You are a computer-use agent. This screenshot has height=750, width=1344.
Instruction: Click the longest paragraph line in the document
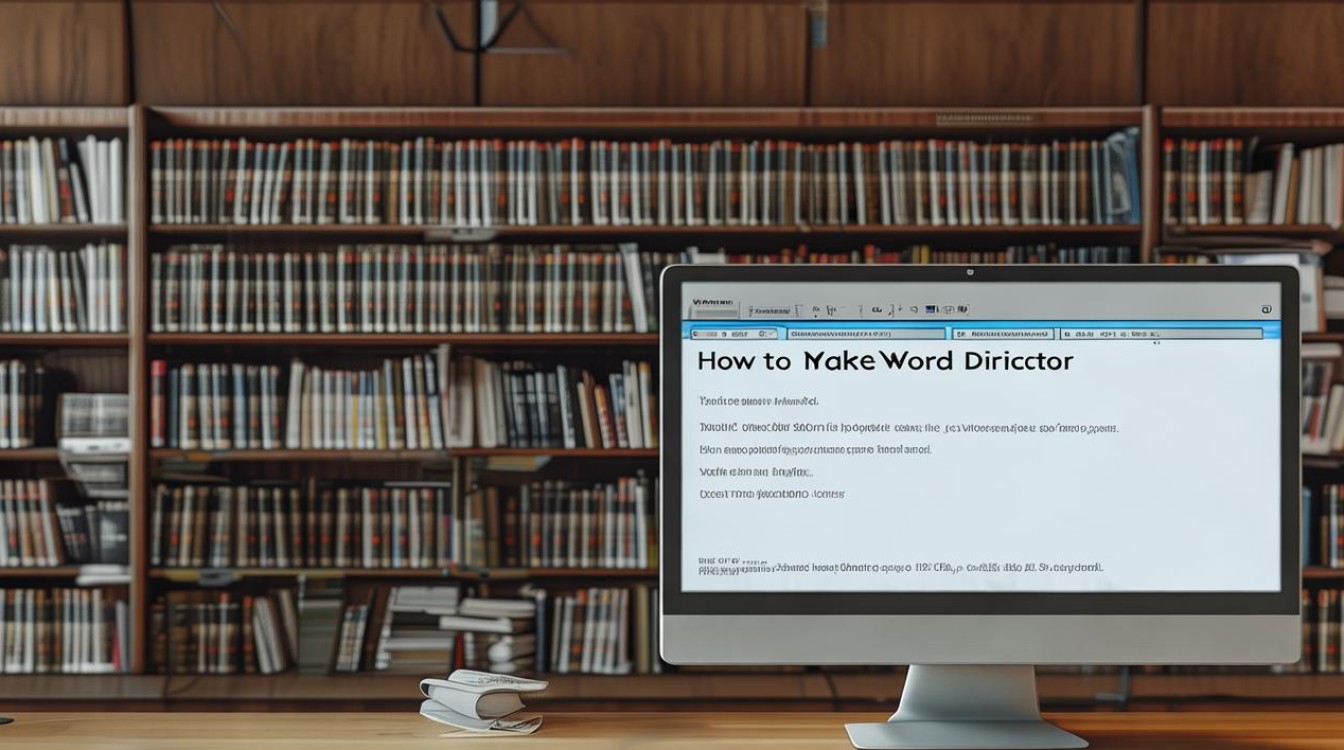coord(907,428)
